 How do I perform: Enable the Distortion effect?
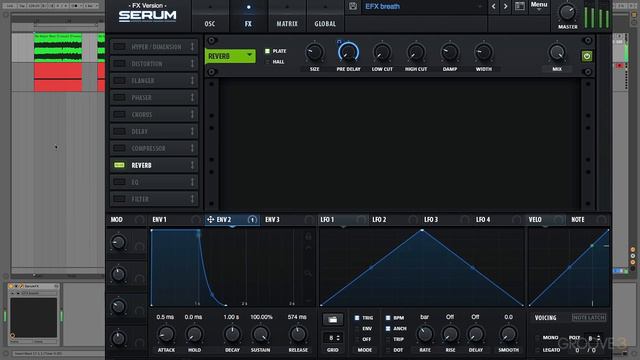119,64
